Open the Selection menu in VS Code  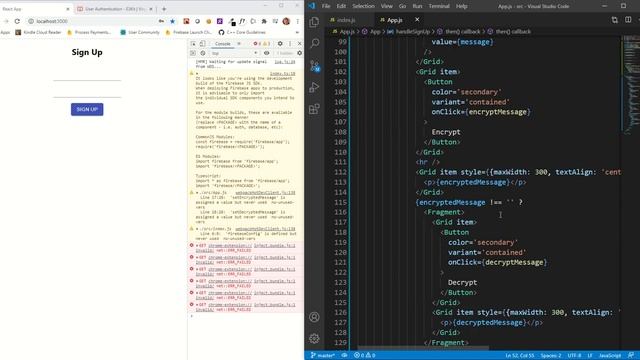[x=363, y=6]
